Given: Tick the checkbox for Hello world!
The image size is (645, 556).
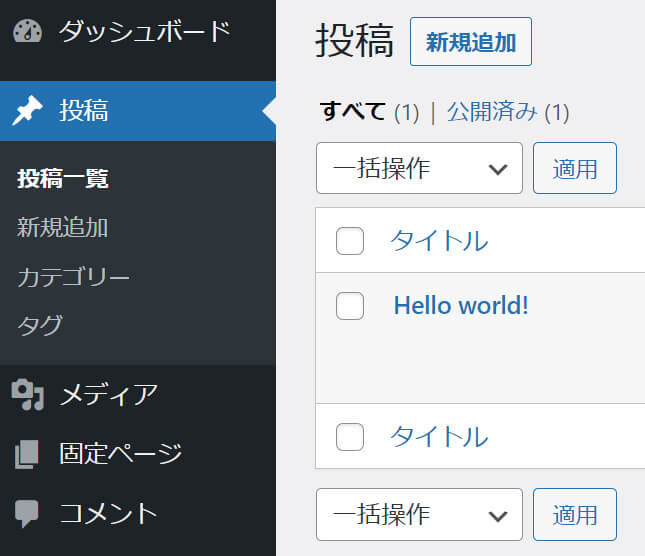Looking at the screenshot, I should tap(350, 306).
